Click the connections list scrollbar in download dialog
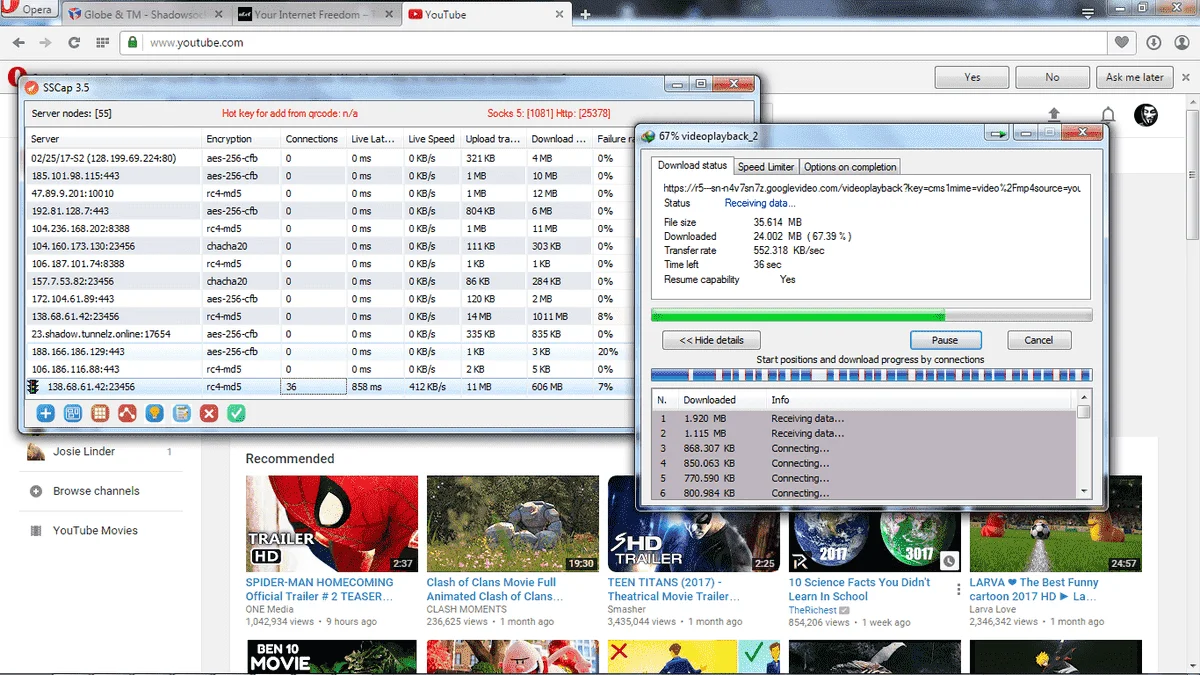The height and width of the screenshot is (675, 1200). click(1084, 445)
